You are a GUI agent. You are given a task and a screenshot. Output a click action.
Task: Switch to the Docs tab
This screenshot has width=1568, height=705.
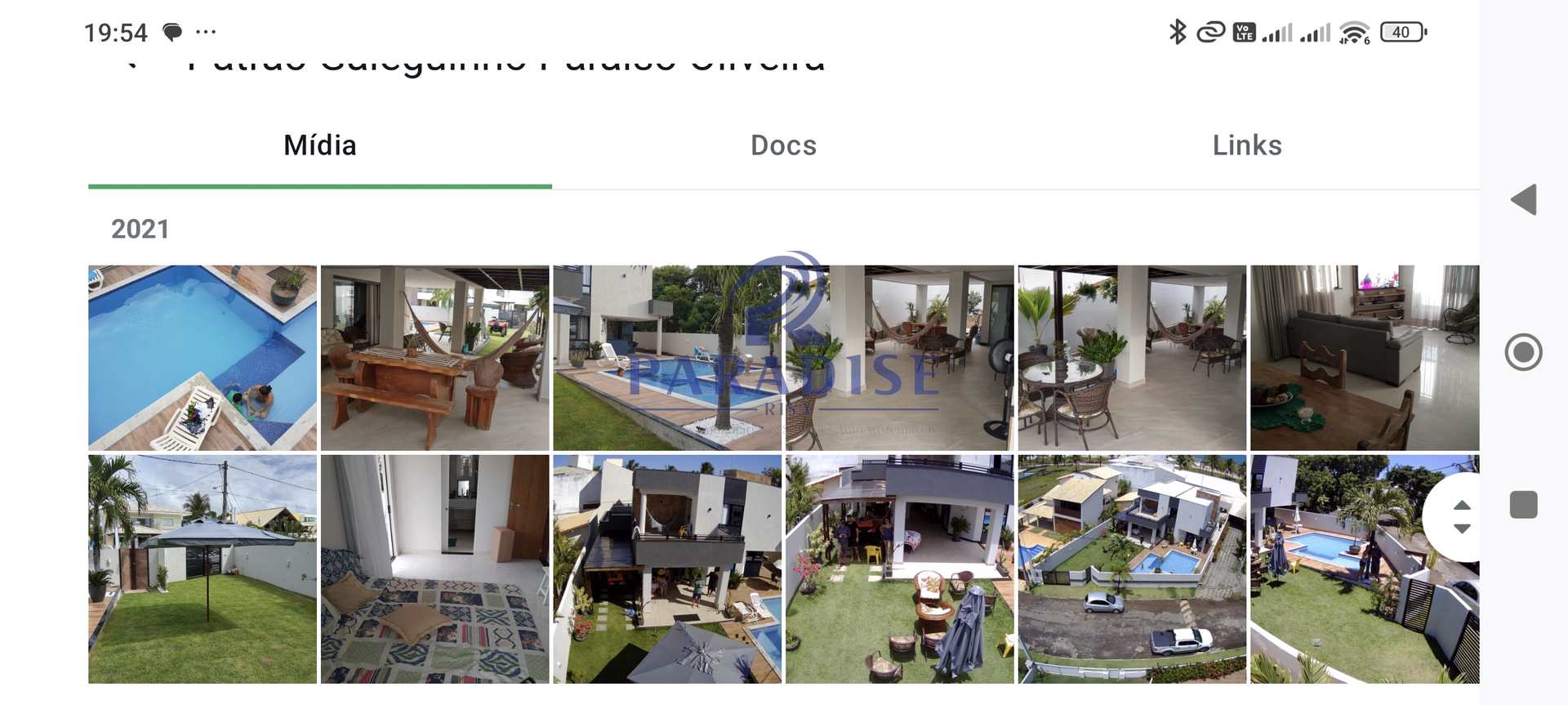[x=783, y=145]
